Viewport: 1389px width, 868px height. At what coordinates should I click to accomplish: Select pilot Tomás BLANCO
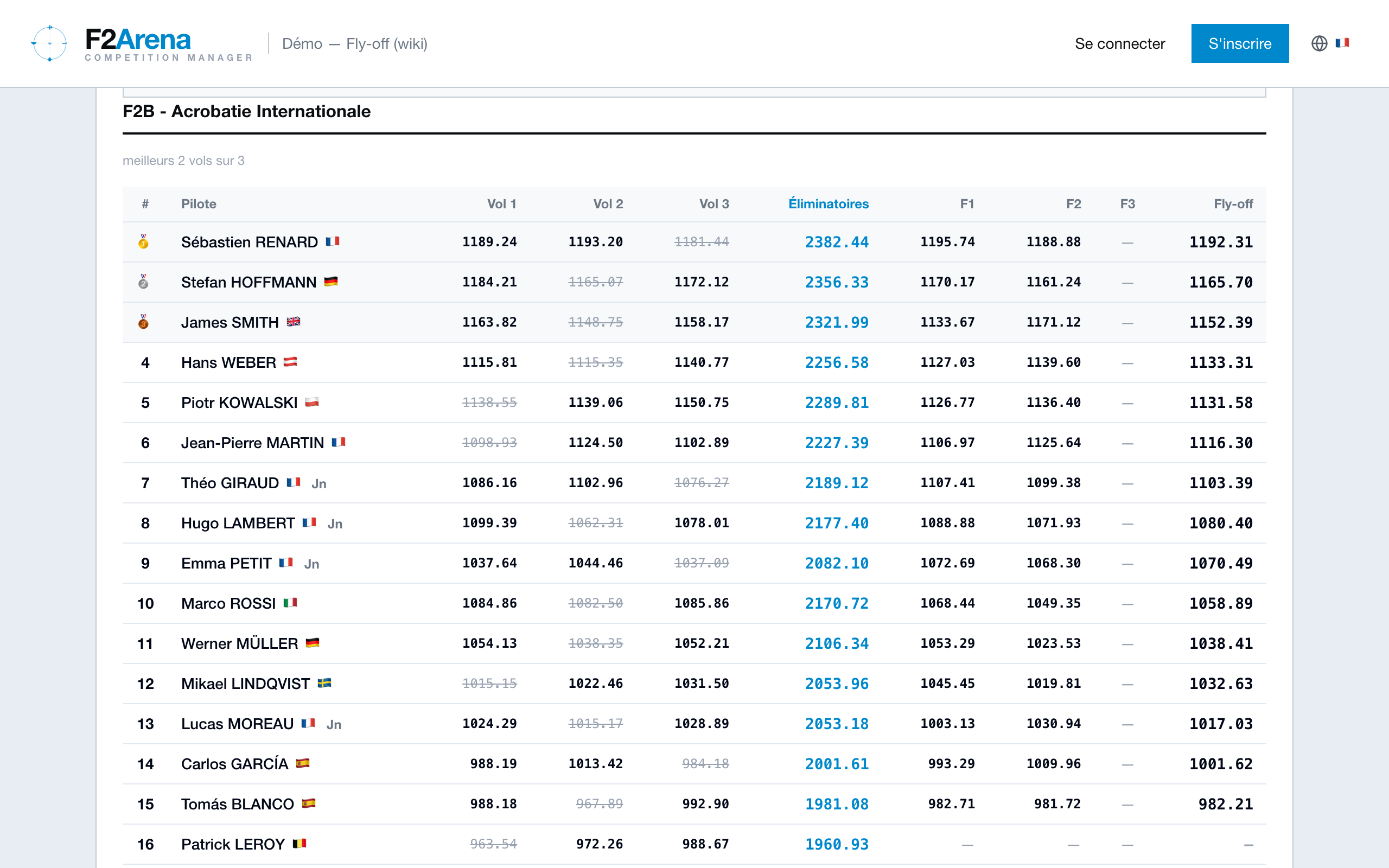pos(238,805)
